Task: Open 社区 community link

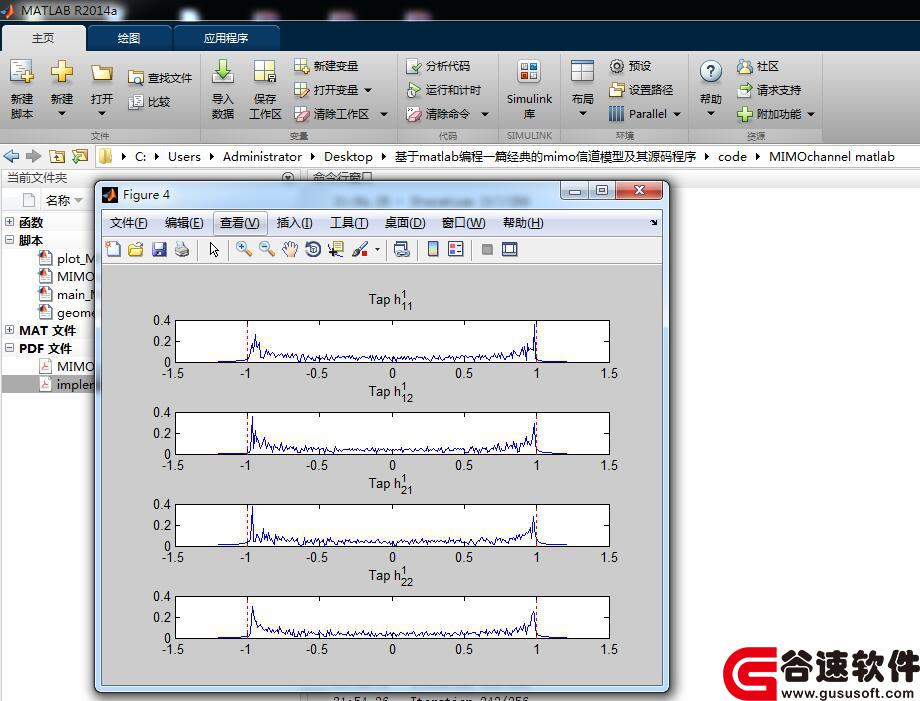Action: (758, 66)
